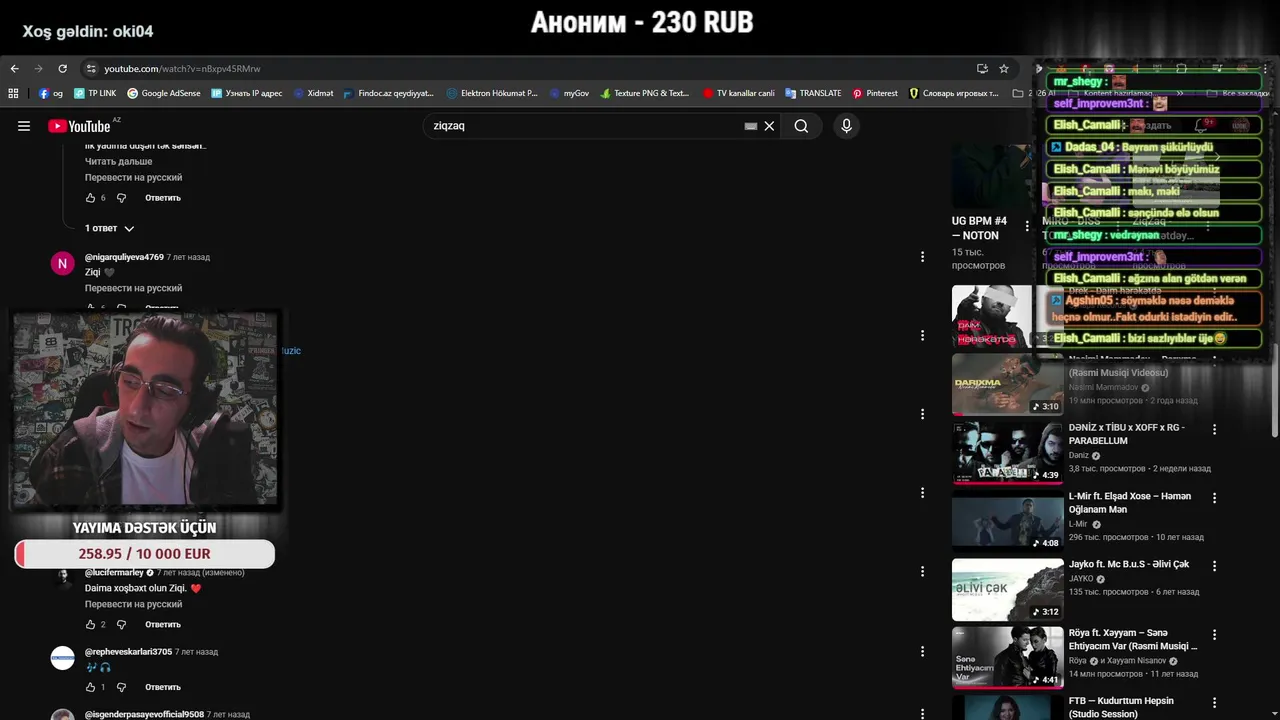
Task: Play the PARABELLUM video thumbnail
Action: 1007,453
